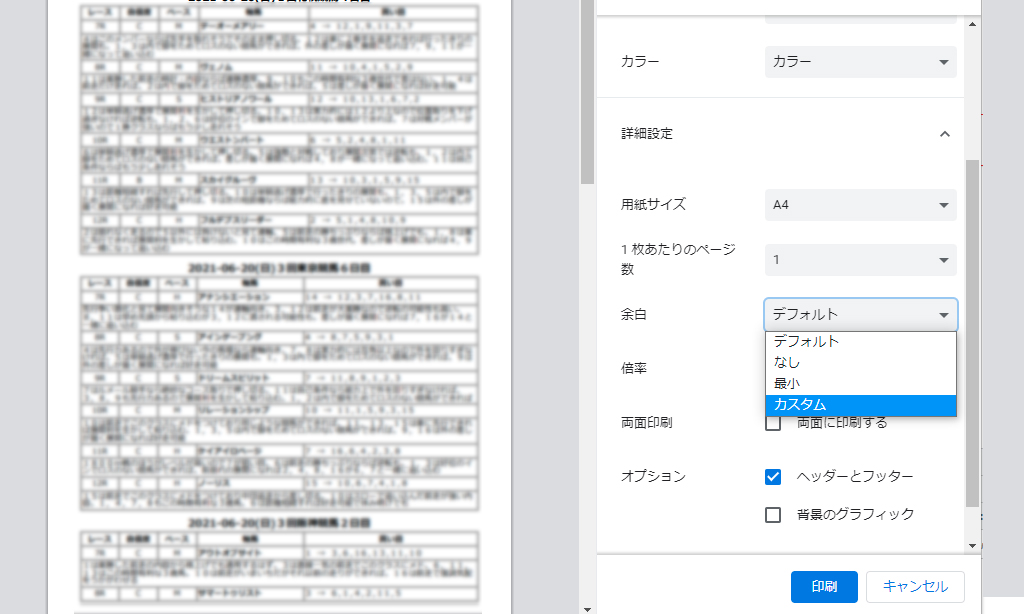Choose なし from the margin options
1024x614 pixels.
[x=860, y=362]
